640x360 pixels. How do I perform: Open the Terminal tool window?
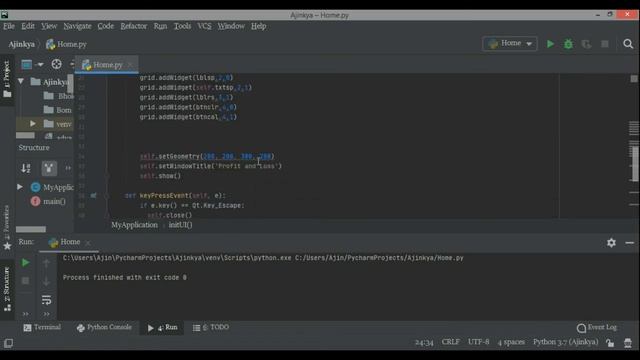coord(42,327)
